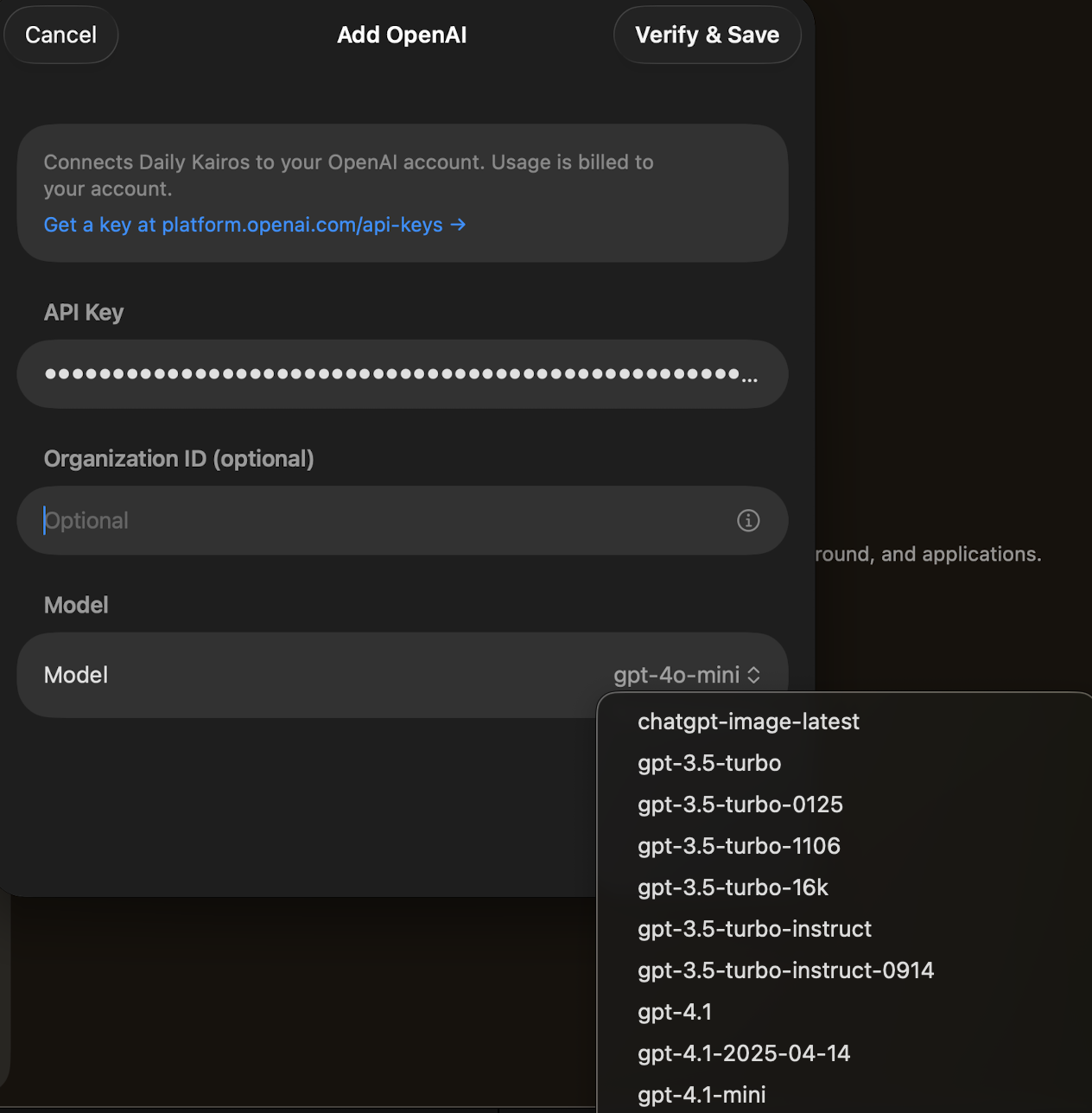The image size is (1092, 1113).
Task: Select chatgpt-image-latest from model list
Action: [748, 722]
